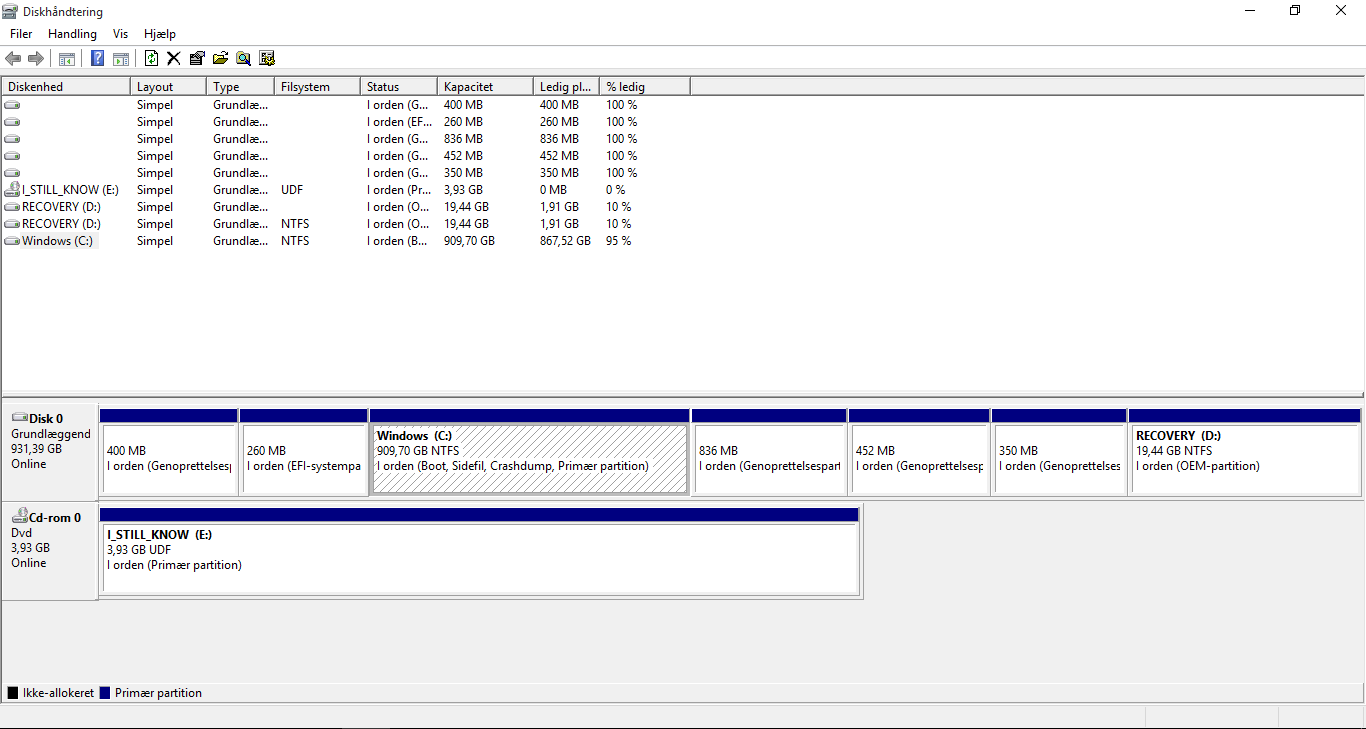Select status 'I orden (Pr...' in list
Viewport: 1366px width, 729px height.
tap(399, 190)
